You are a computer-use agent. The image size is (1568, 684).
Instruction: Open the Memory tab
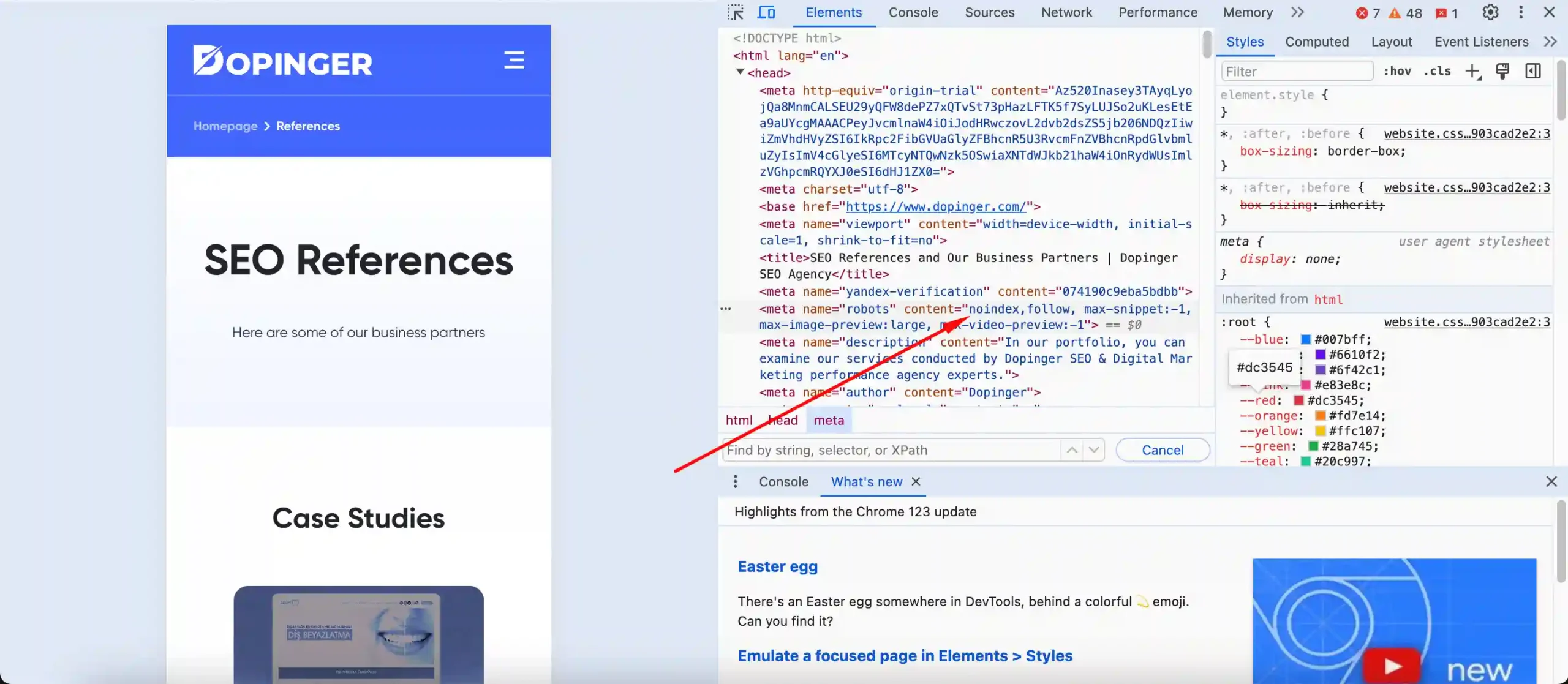coord(1248,12)
